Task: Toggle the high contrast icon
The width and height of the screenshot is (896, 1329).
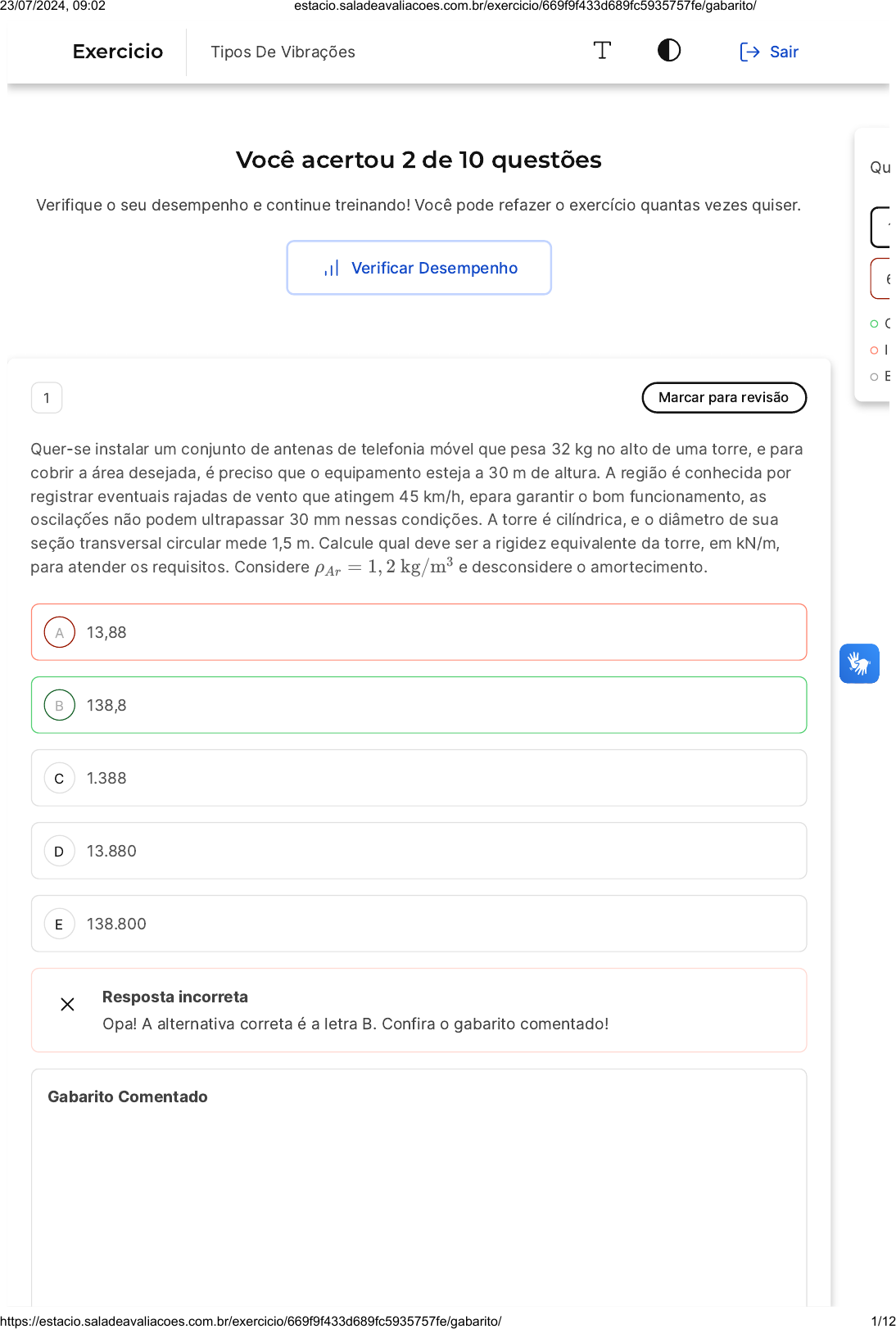Action: pyautogui.click(x=669, y=51)
